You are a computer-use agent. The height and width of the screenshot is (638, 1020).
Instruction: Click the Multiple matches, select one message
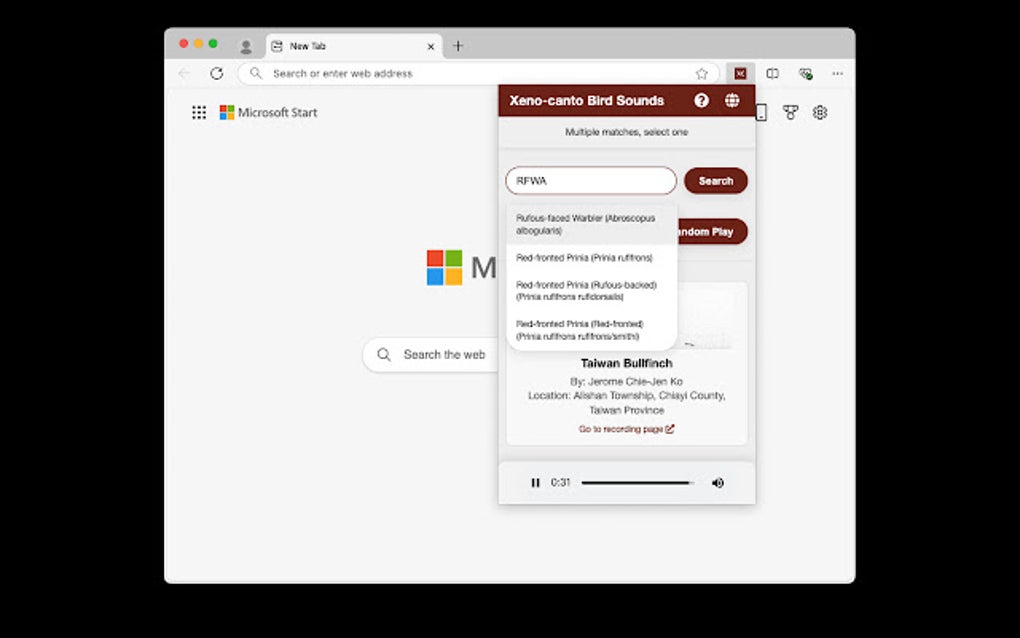point(626,132)
